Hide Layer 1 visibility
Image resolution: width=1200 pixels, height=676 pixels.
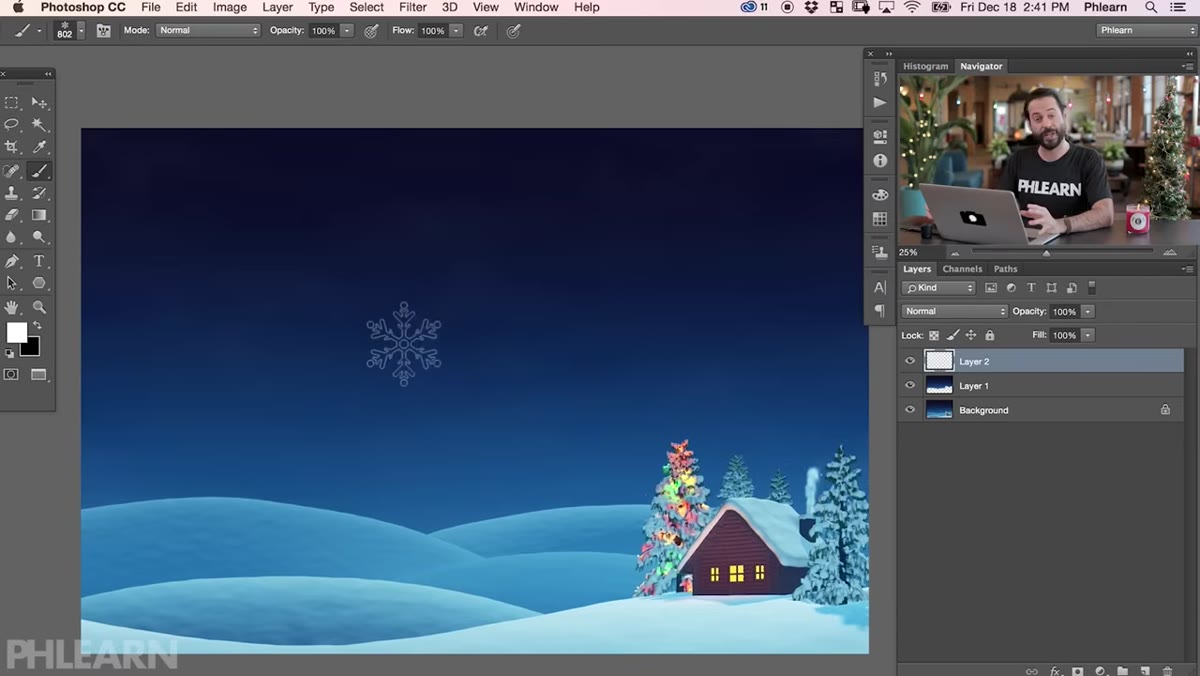pyautogui.click(x=910, y=385)
